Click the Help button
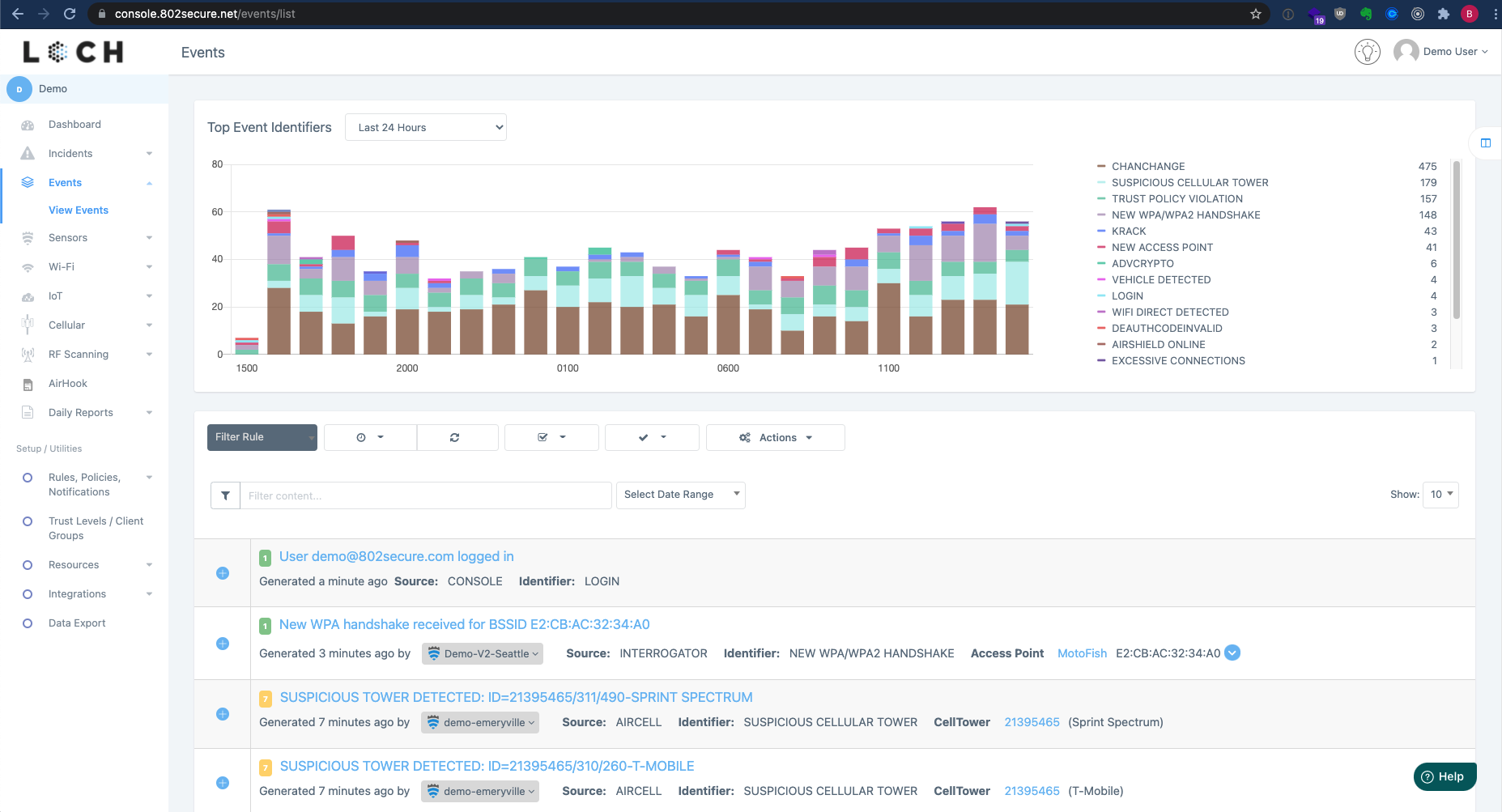Image resolution: width=1502 pixels, height=812 pixels. [x=1445, y=776]
